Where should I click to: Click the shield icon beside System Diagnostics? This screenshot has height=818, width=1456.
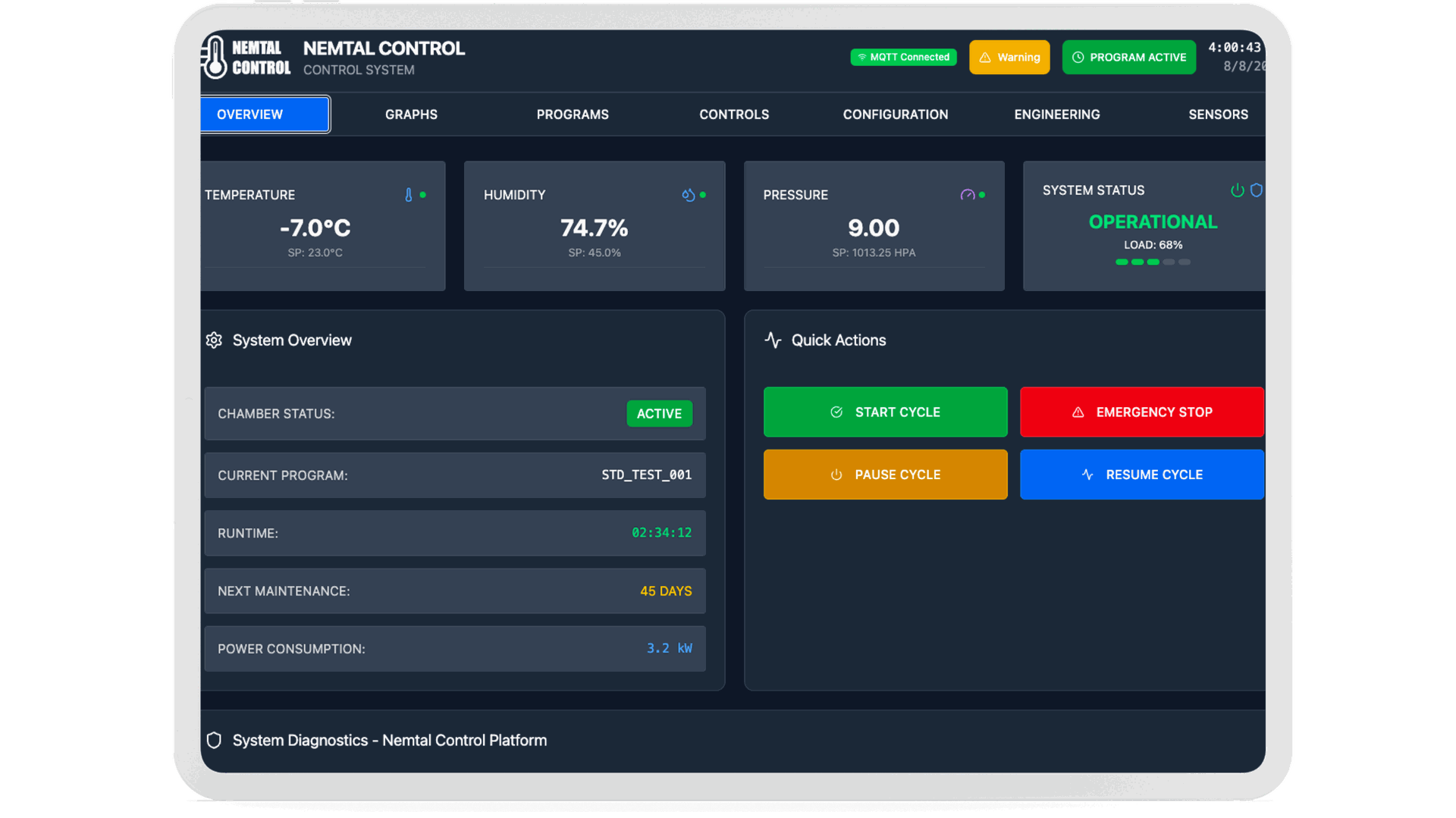coord(214,741)
